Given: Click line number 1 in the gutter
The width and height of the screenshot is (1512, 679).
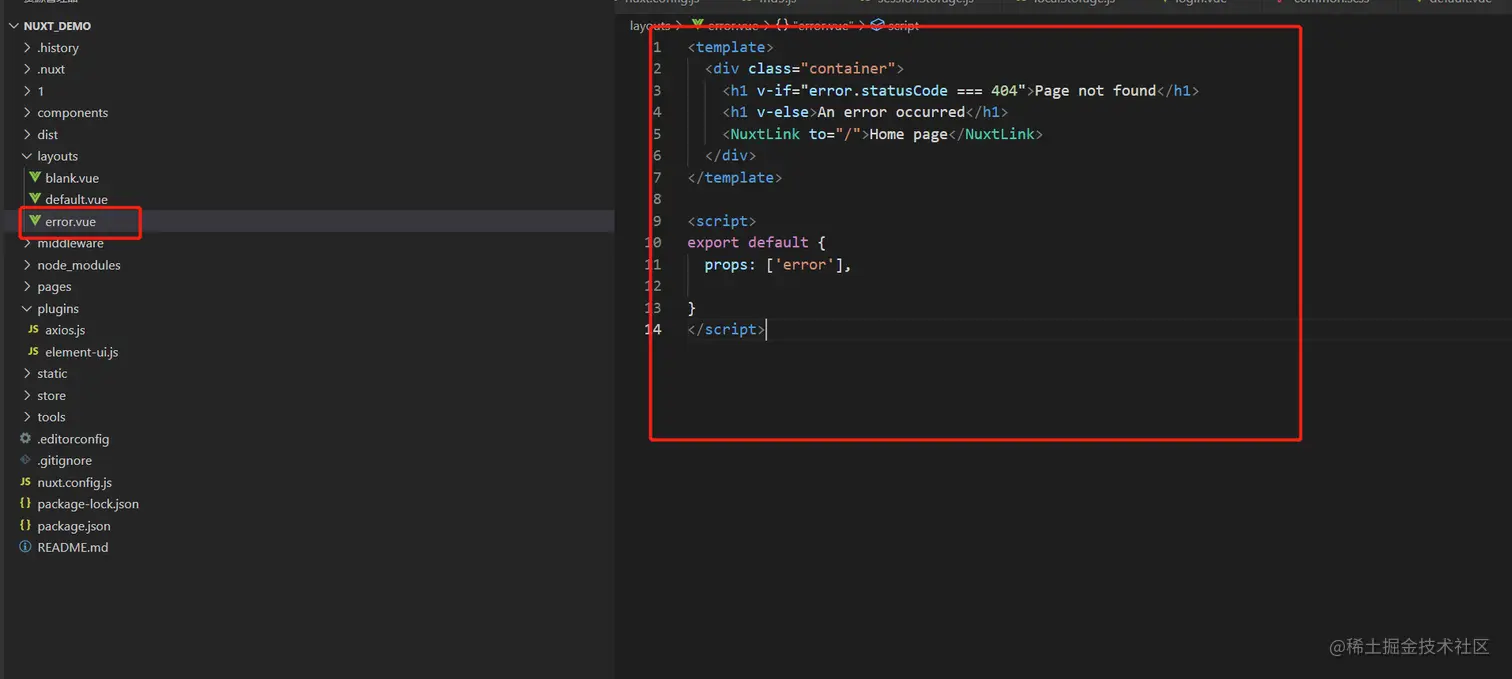Looking at the screenshot, I should coord(657,47).
